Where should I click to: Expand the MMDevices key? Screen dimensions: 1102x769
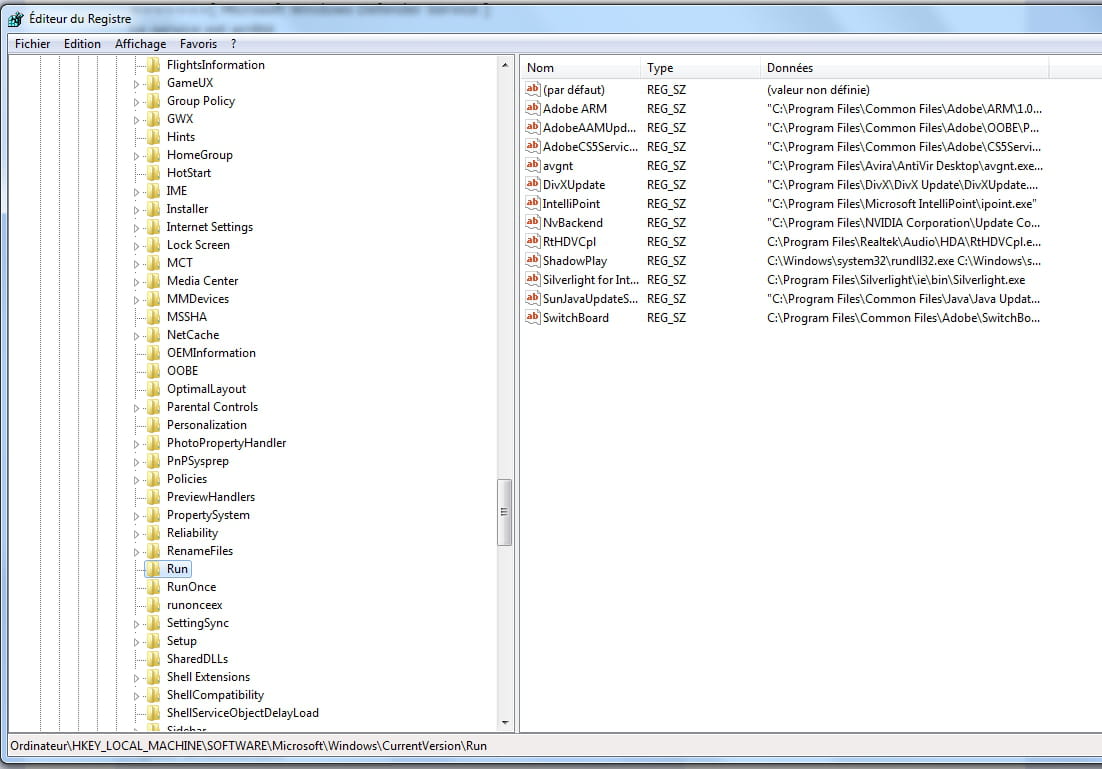[x=136, y=300]
